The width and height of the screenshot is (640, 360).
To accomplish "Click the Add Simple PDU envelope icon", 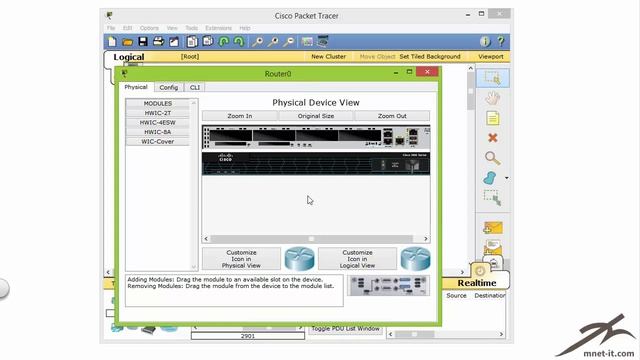I will (493, 228).
